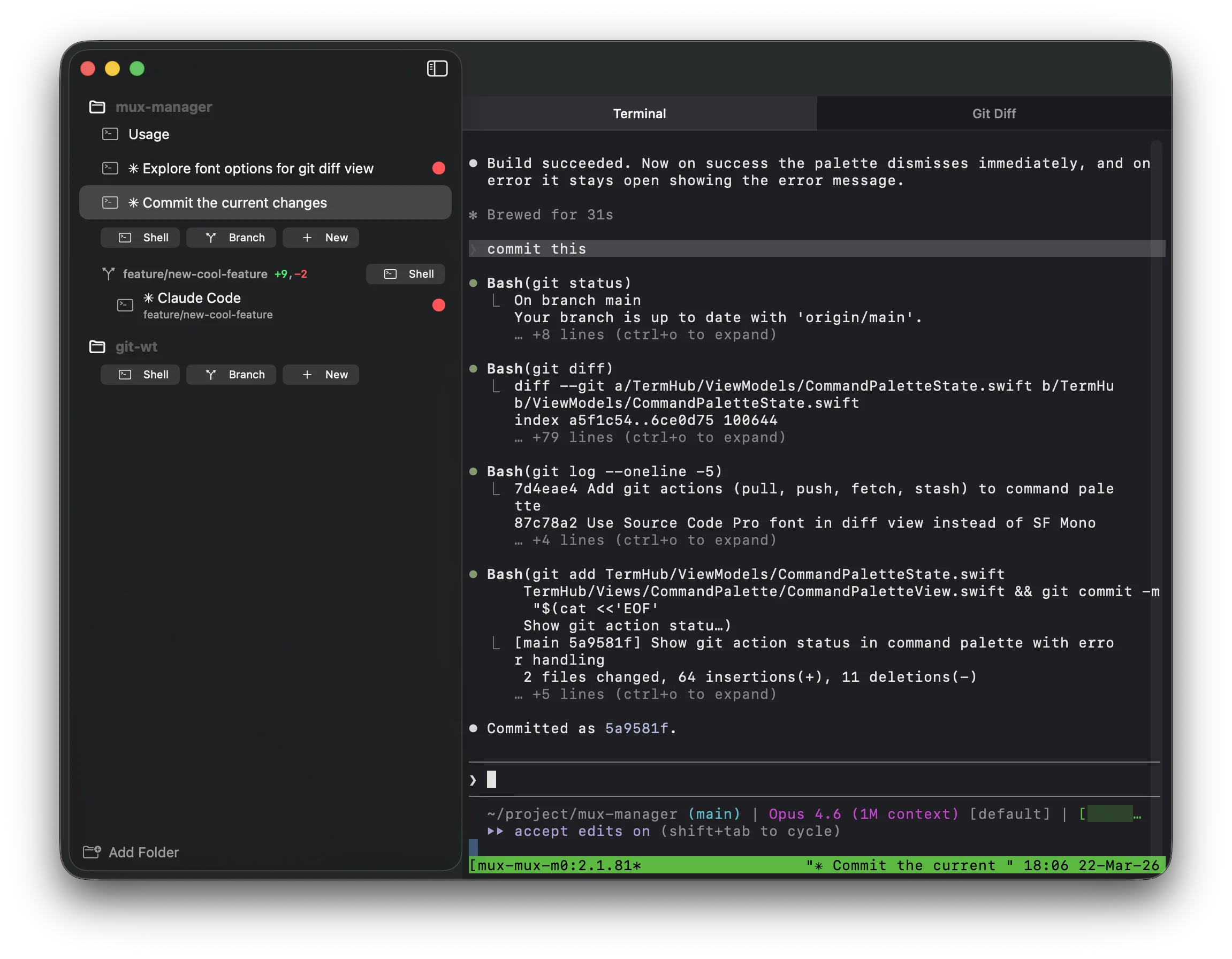Screen dimensions: 1232x959
Task: Click the Add Folder icon at sidebar bottom
Action: click(92, 852)
